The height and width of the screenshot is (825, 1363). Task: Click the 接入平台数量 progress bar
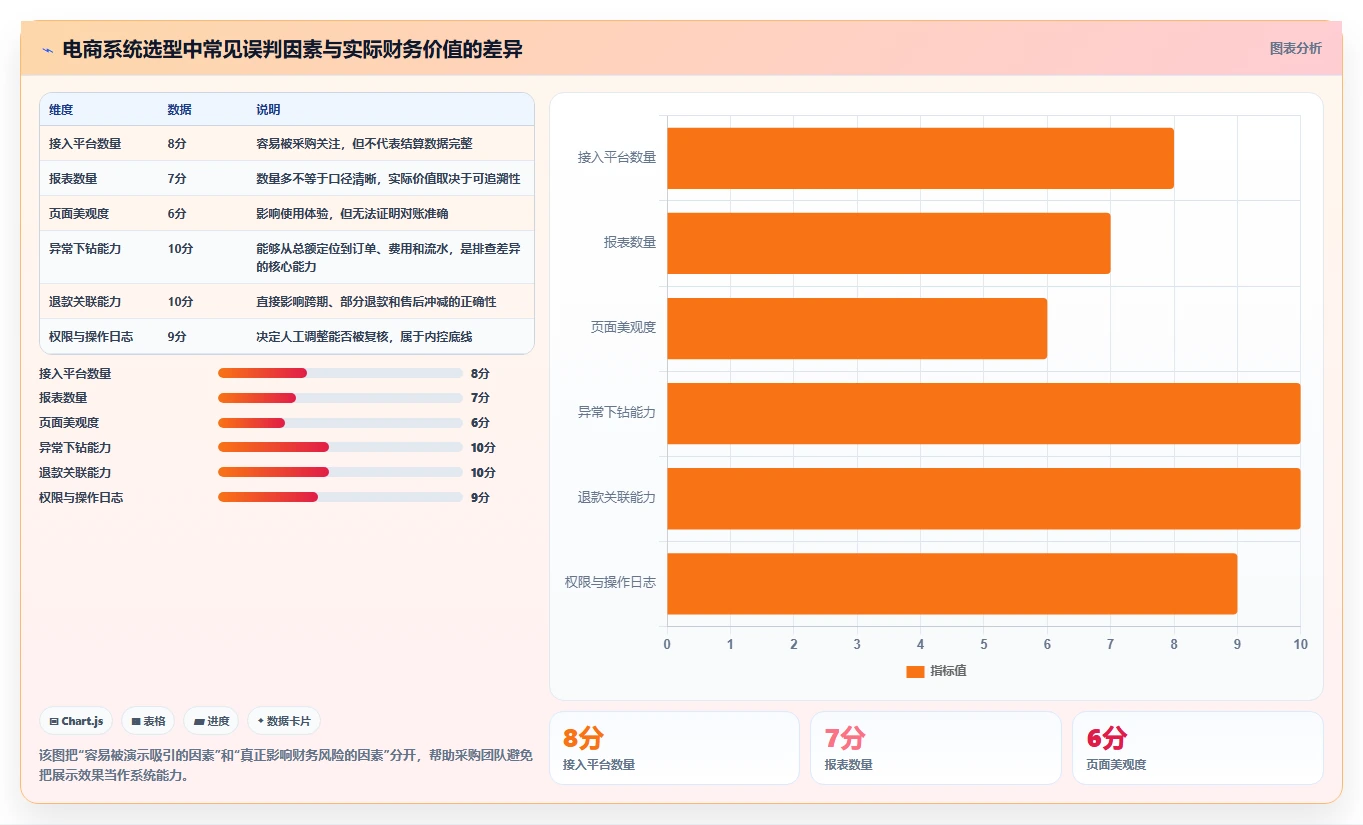tap(340, 373)
